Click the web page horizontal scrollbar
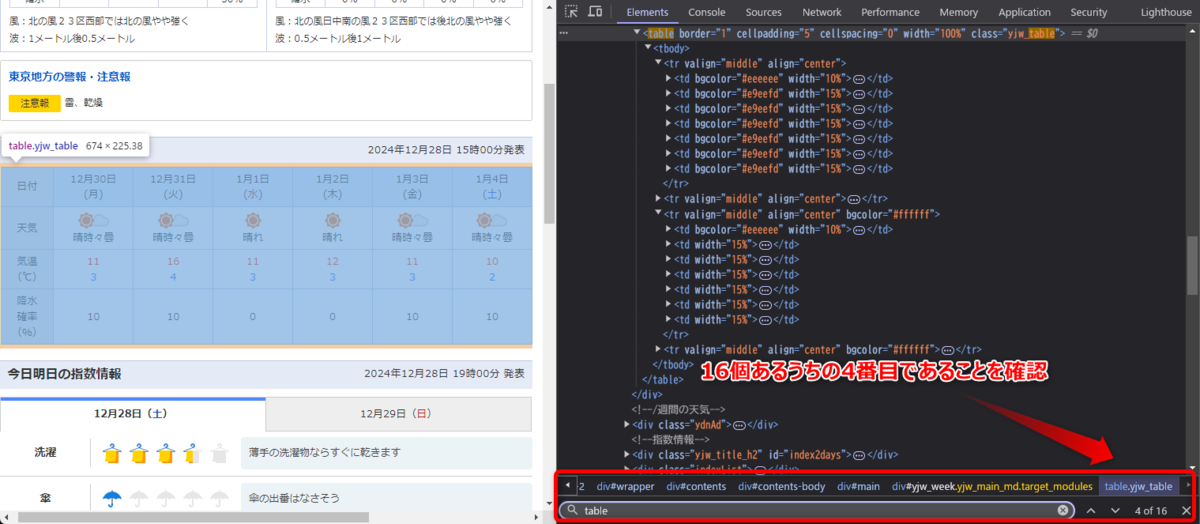The image size is (1200, 524). coord(195,517)
